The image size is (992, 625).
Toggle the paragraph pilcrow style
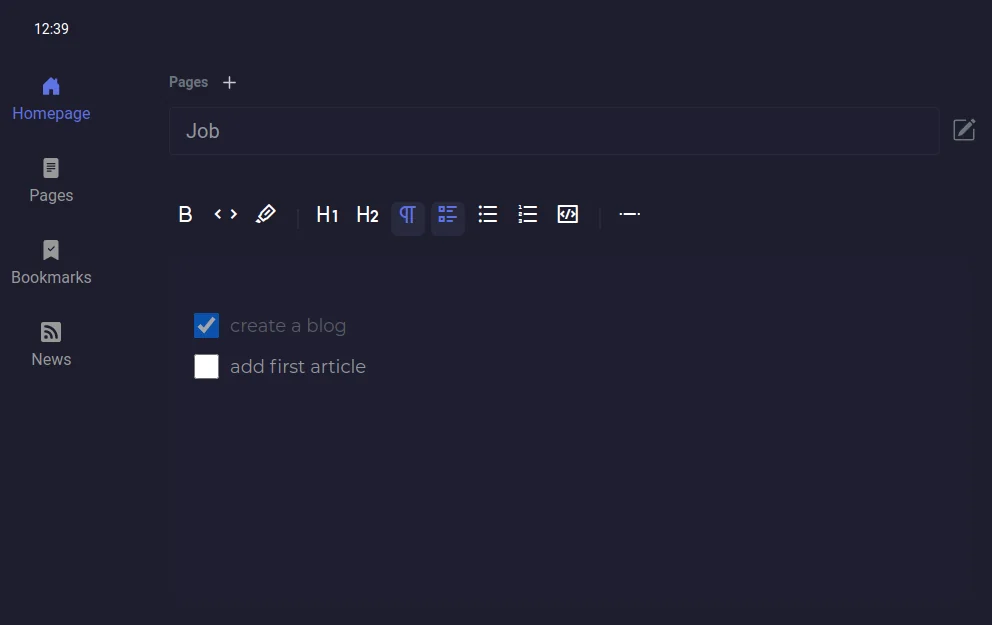point(407,218)
